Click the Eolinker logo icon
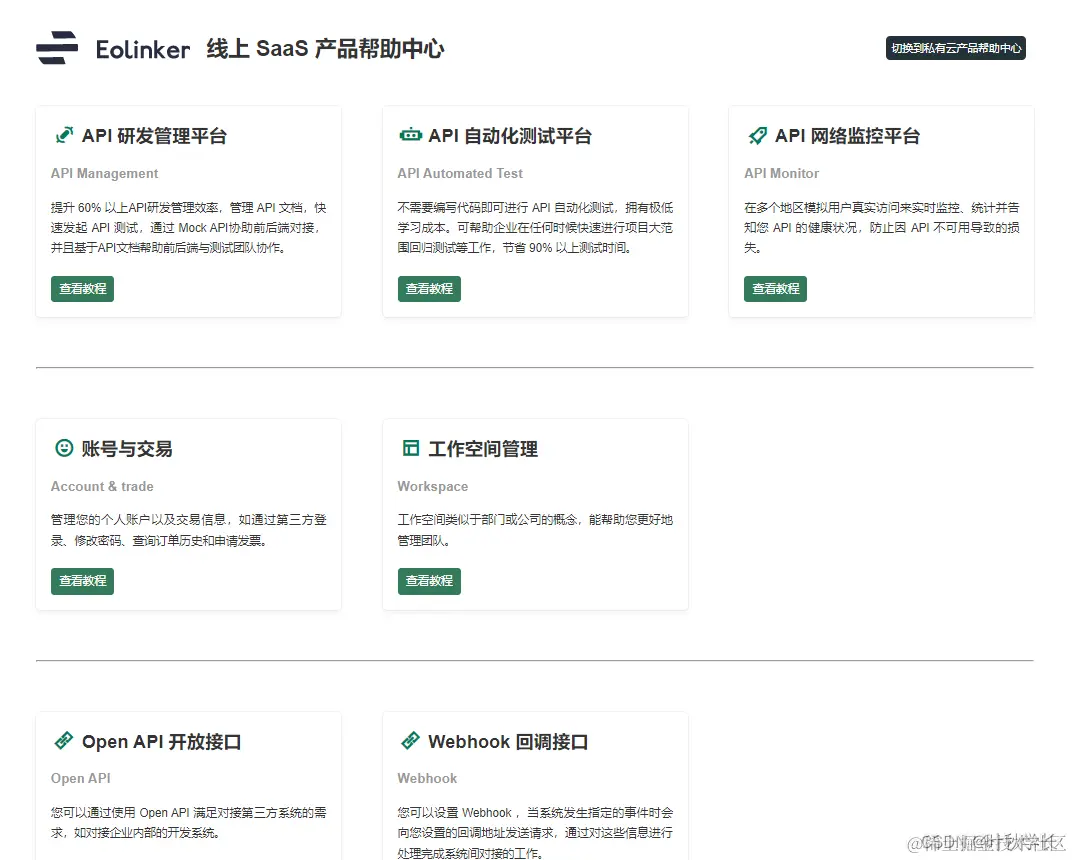The width and height of the screenshot is (1073, 860). 57,48
